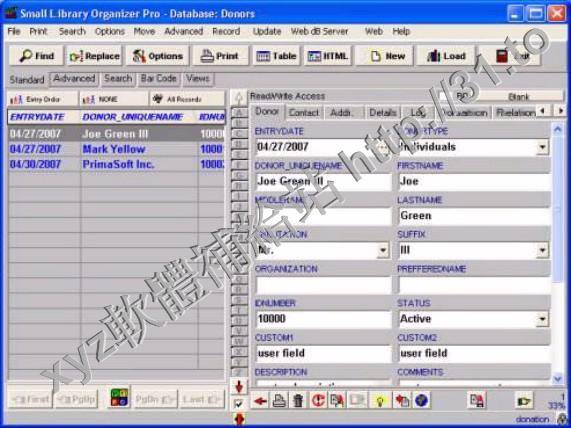This screenshot has width=571, height=428.
Task: Click the red circular clock icon
Action: coord(318,401)
